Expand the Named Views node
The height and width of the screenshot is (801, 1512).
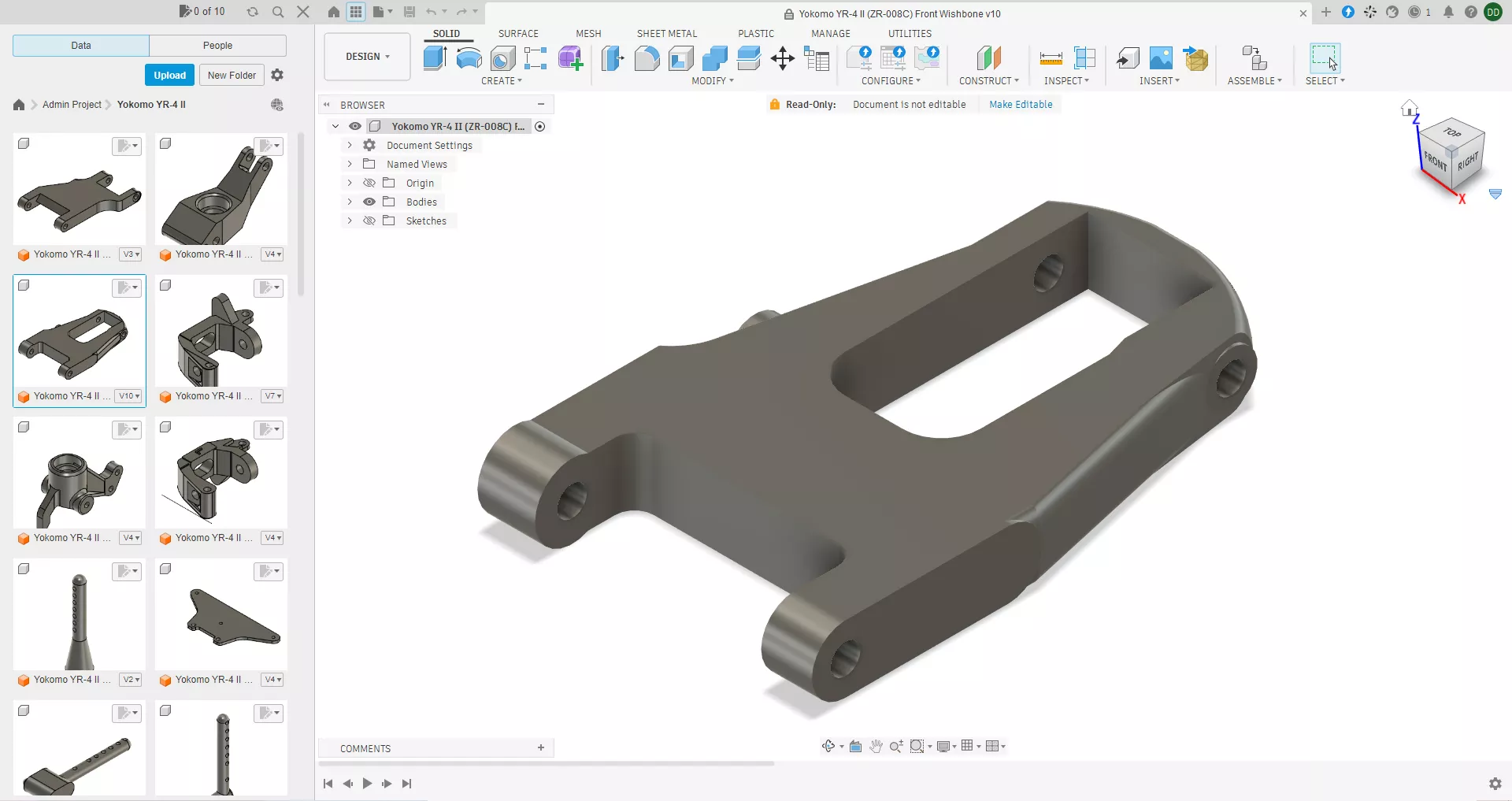(350, 164)
